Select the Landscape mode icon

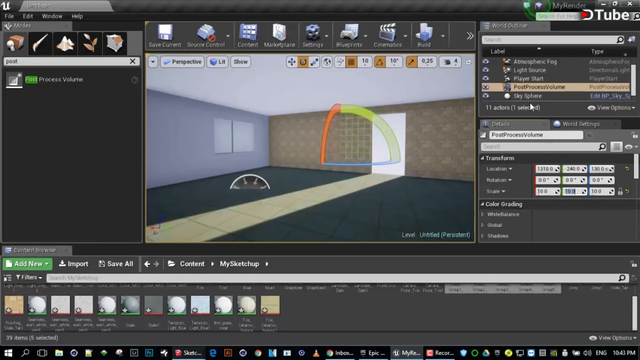65,43
